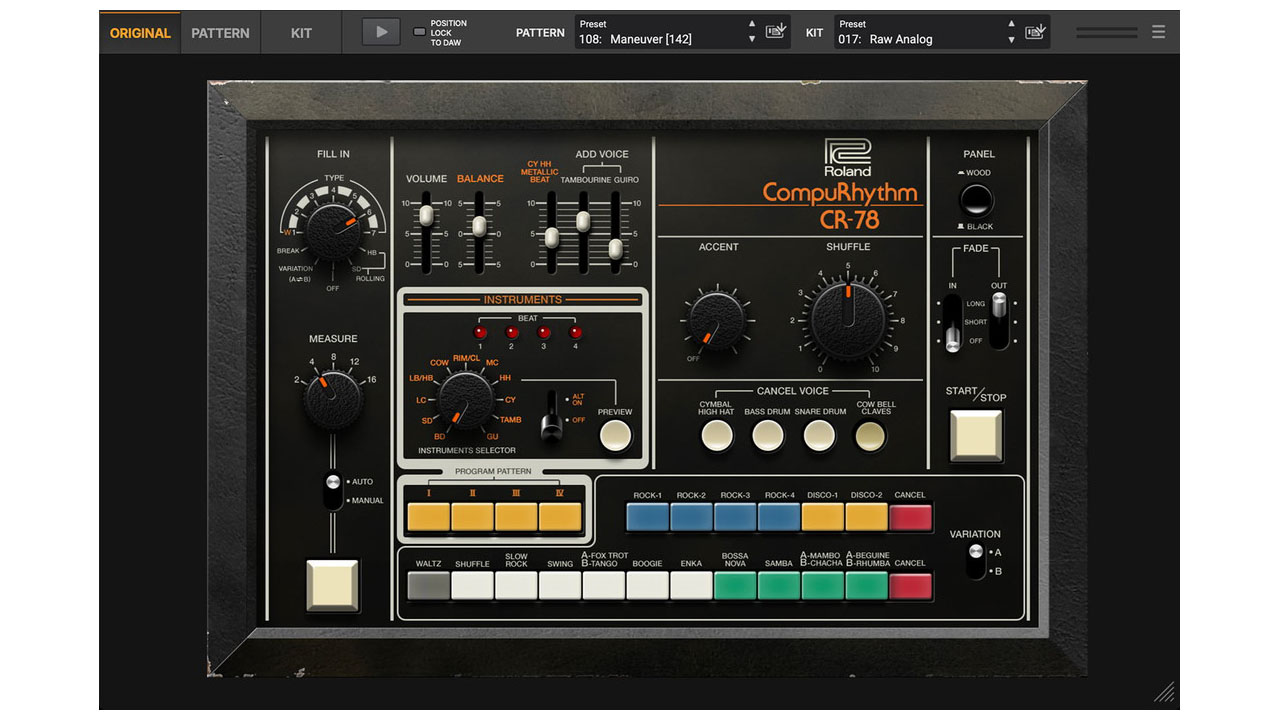Click the Cymbal High Hat cancel voice button
Viewport: 1280px width, 720px height.
(716, 435)
